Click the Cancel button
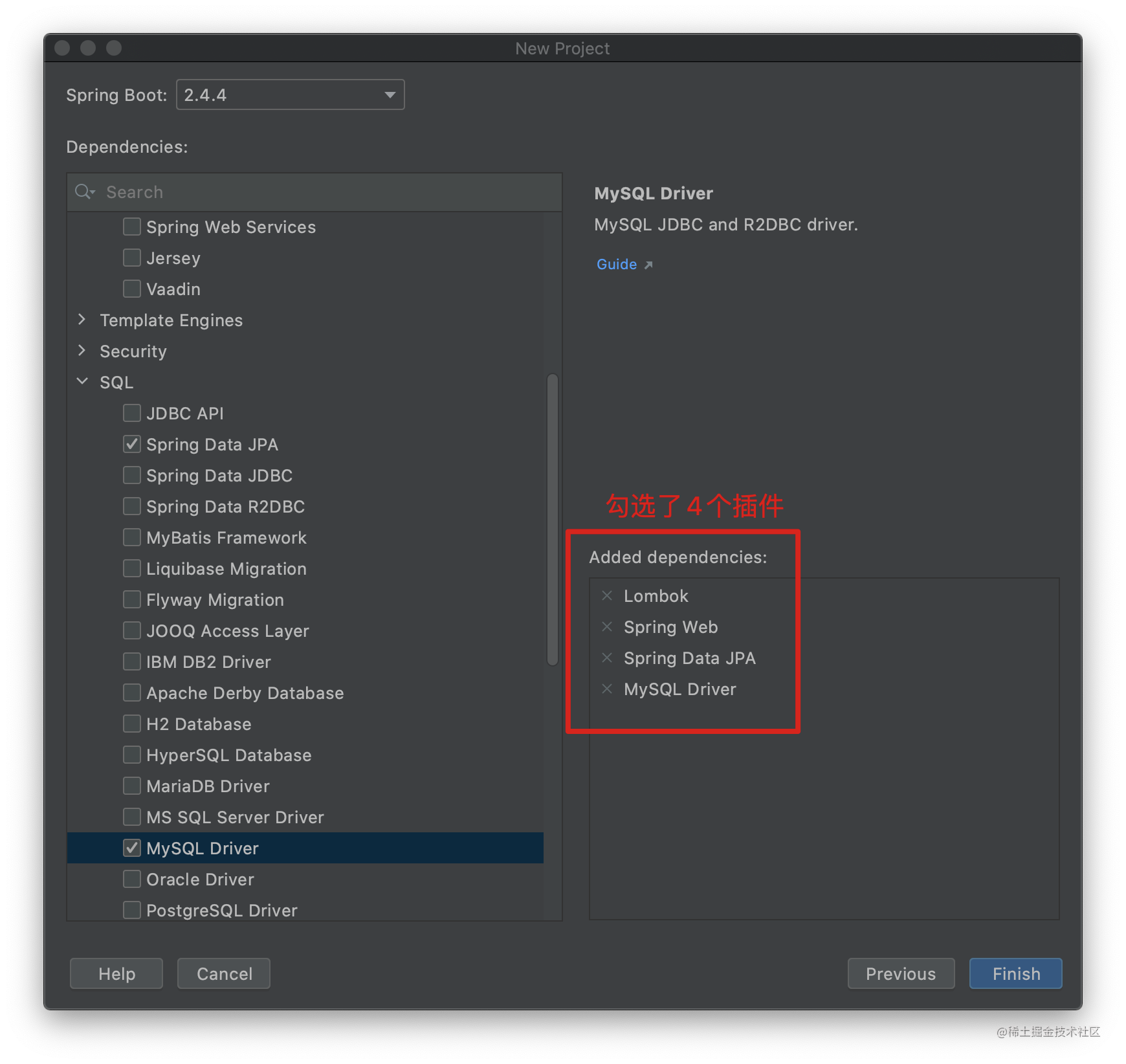The width and height of the screenshot is (1126, 1064). click(x=224, y=973)
